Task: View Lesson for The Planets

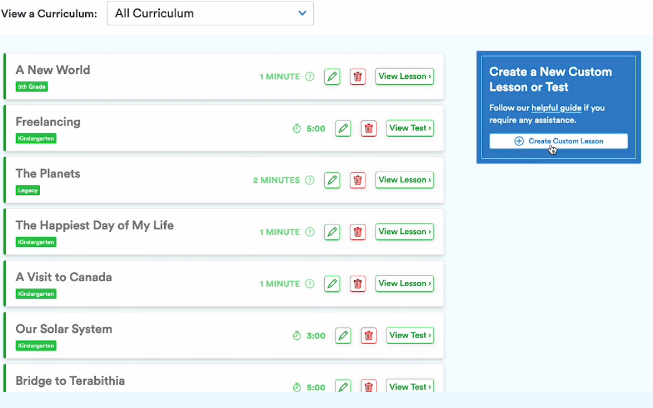Action: [404, 180]
